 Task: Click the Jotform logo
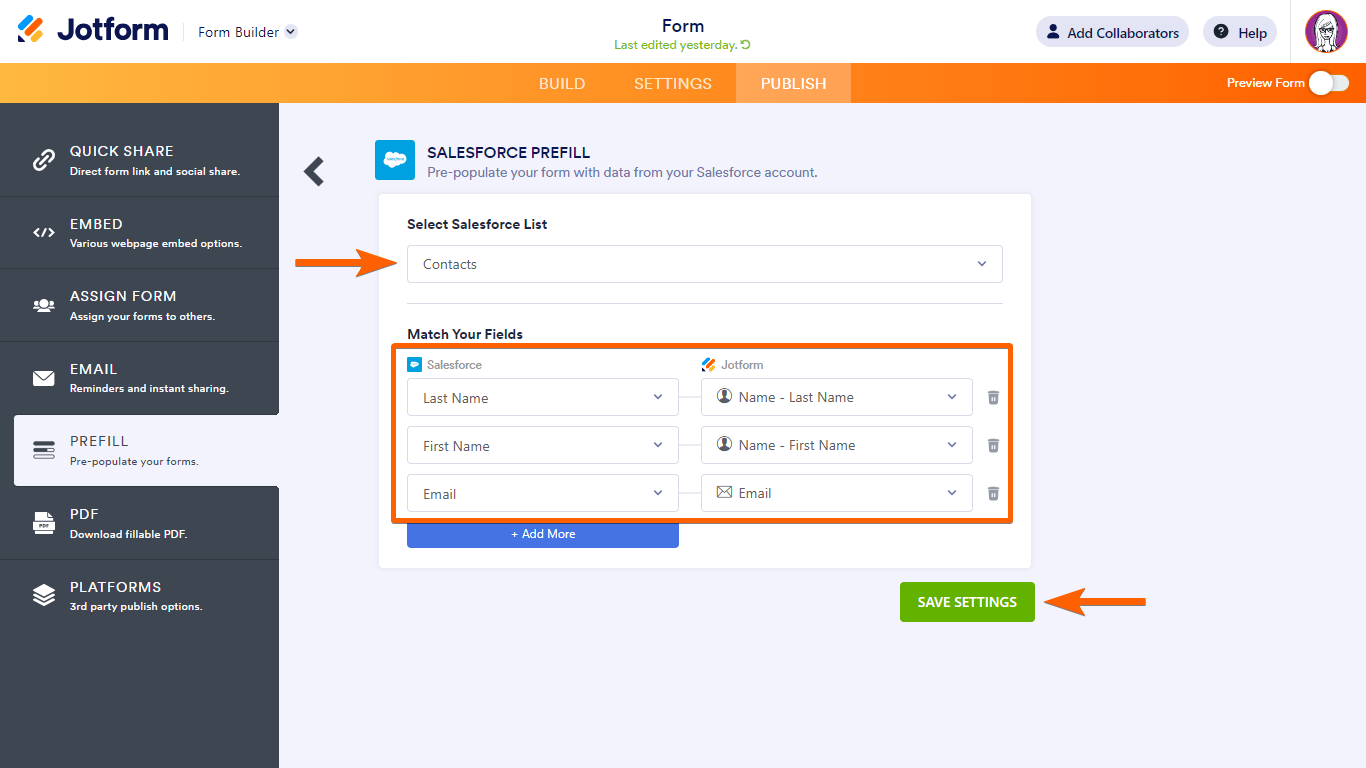[x=93, y=30]
